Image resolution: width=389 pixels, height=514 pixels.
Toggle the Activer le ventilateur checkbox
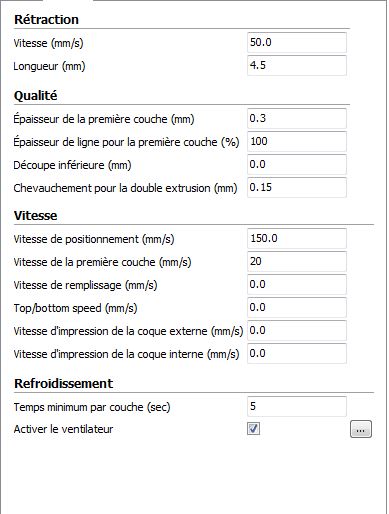pyautogui.click(x=253, y=429)
